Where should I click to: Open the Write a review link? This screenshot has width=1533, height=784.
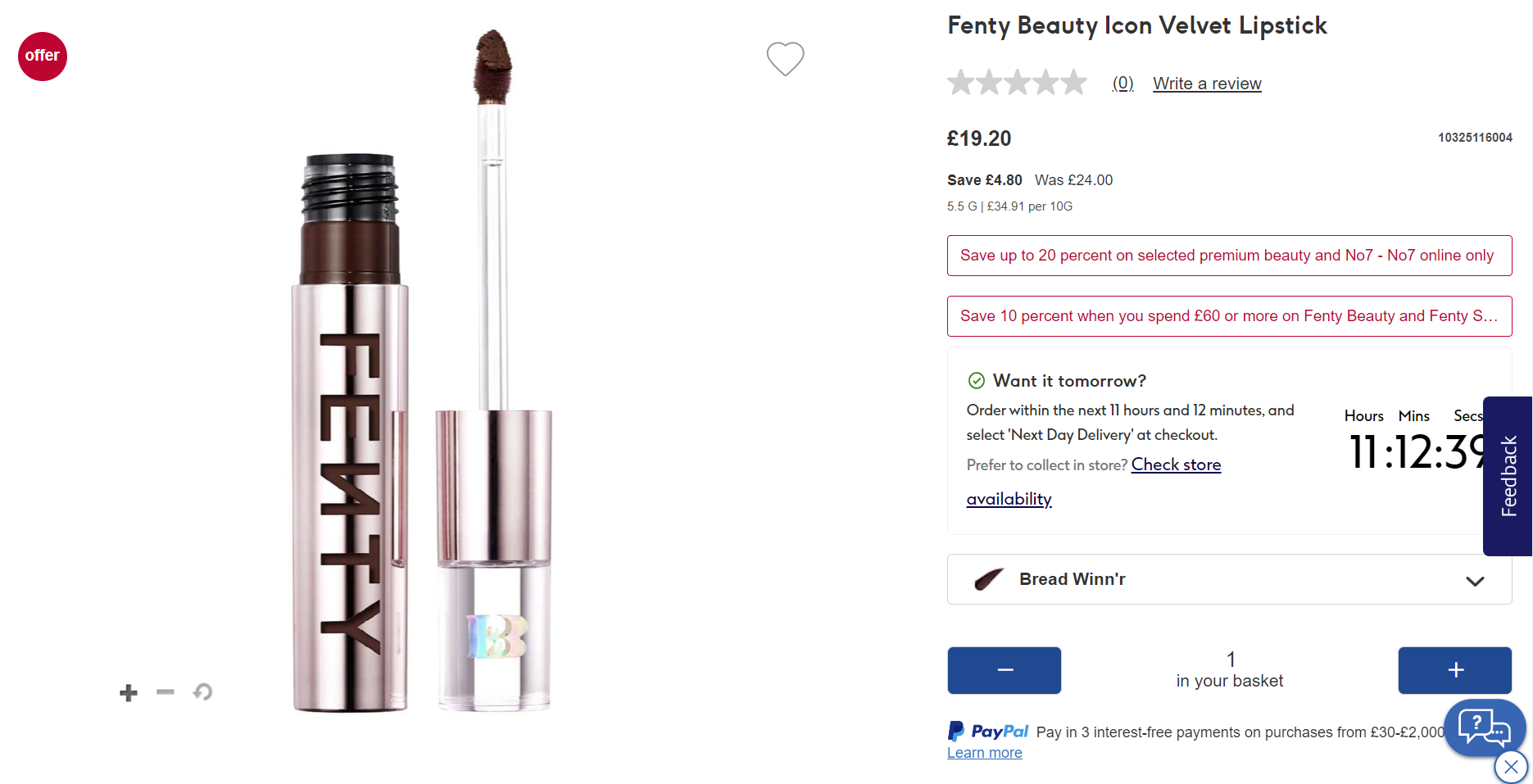point(1207,84)
